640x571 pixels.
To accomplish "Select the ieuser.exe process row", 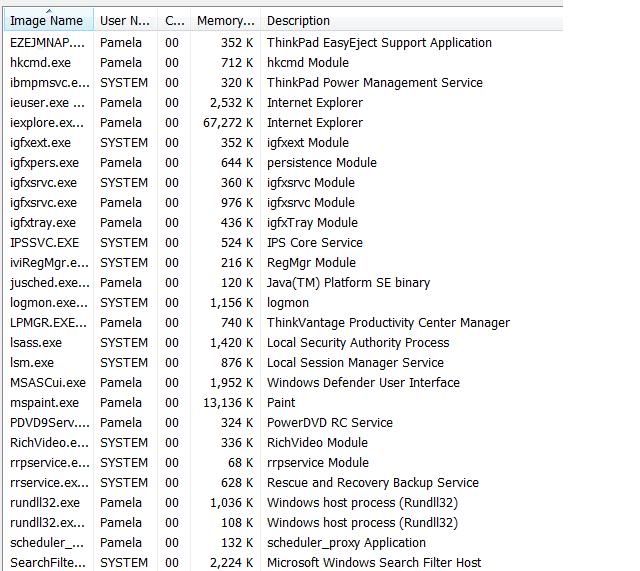I will [x=47, y=103].
